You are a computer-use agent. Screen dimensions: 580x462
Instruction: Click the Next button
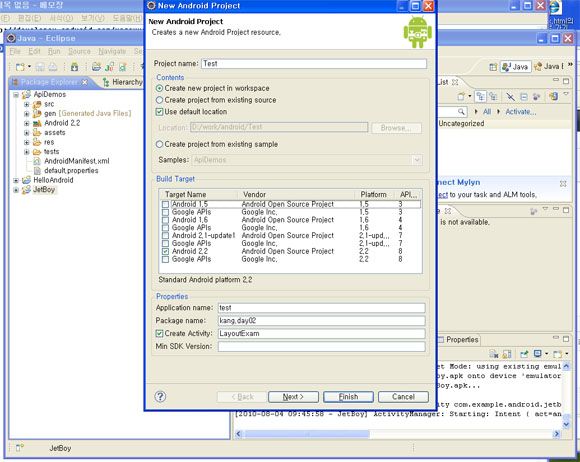[293, 397]
